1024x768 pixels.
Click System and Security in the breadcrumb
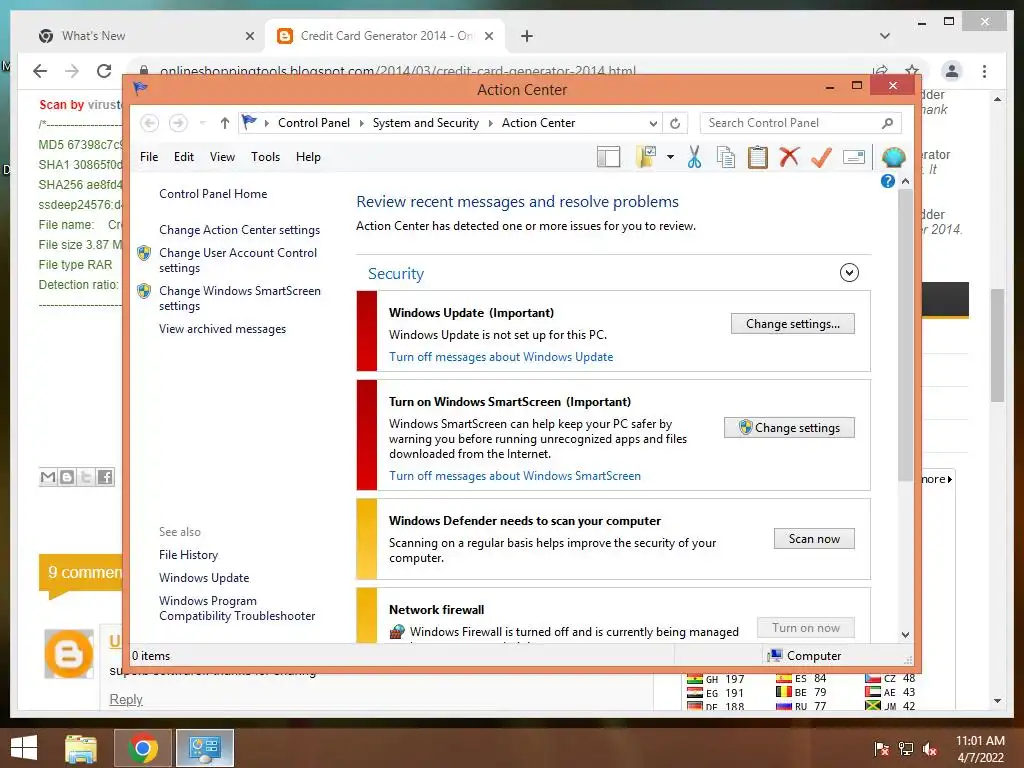coord(426,123)
